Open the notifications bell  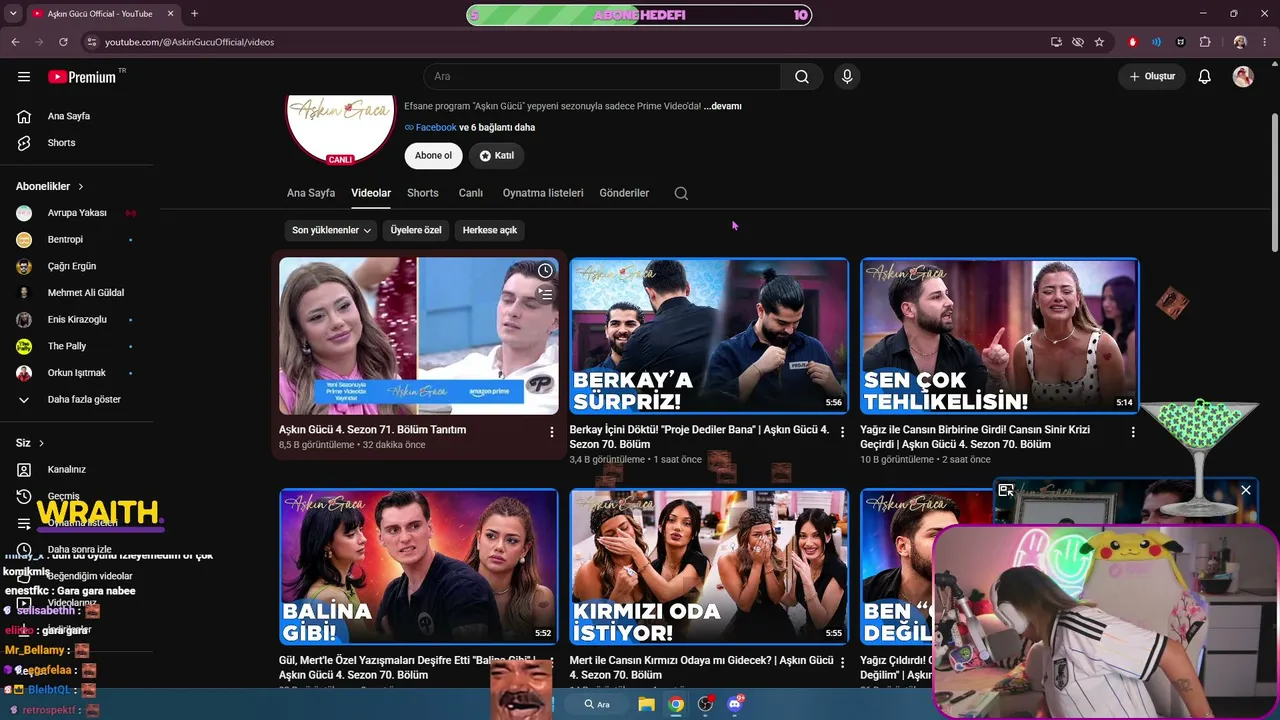point(1205,77)
